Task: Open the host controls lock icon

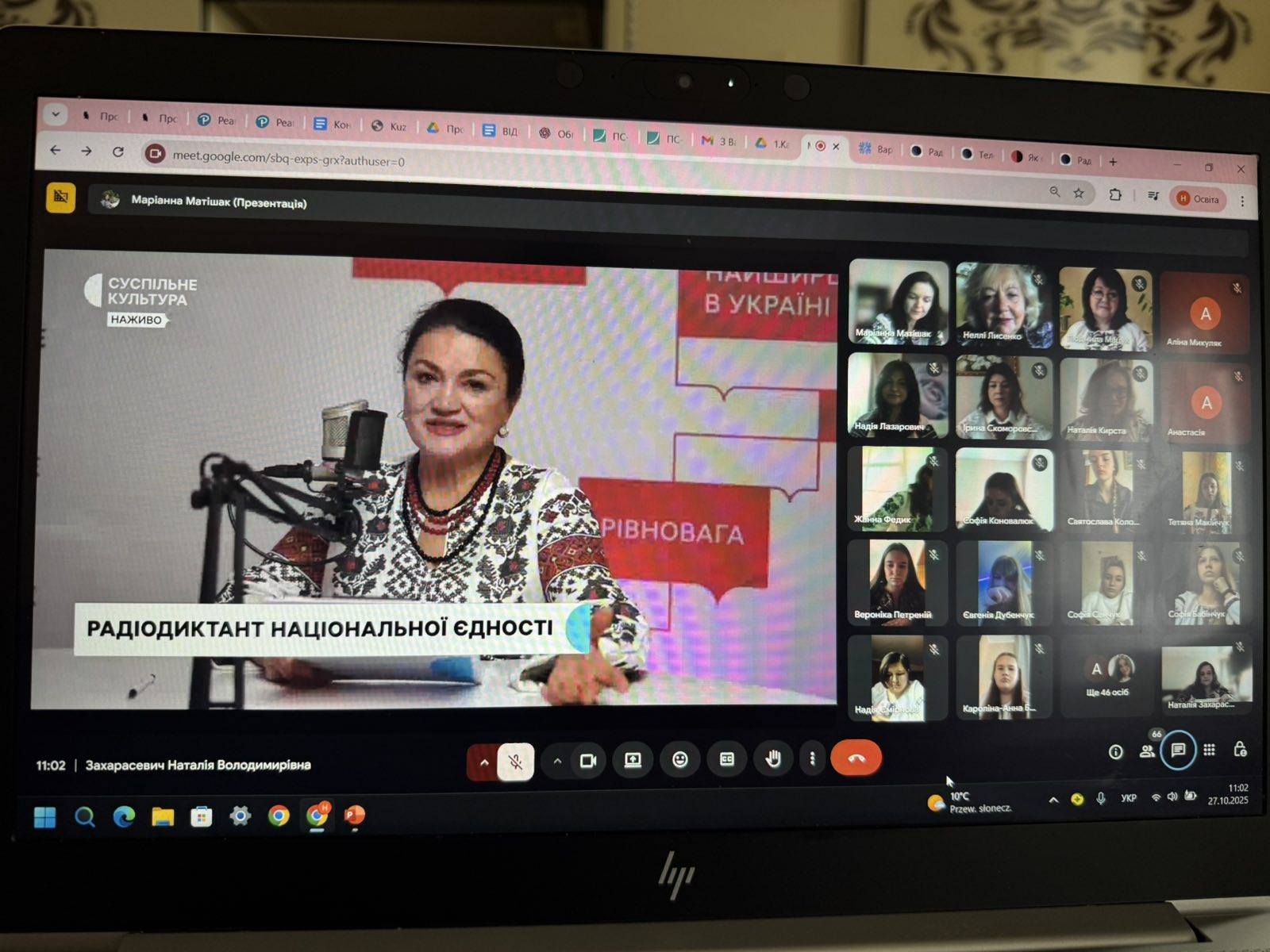Action: pyautogui.click(x=1240, y=749)
